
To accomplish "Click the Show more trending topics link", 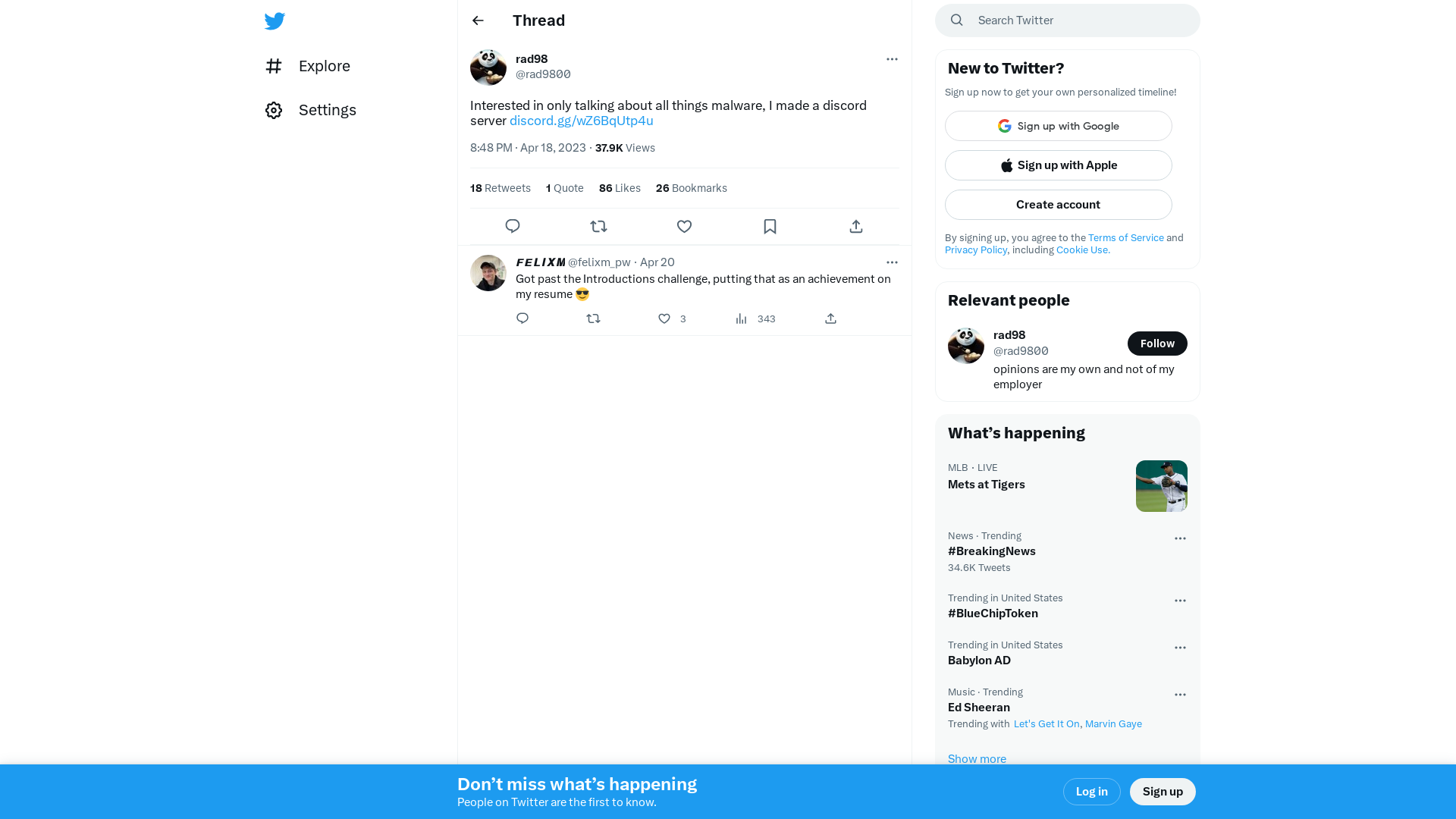I will pyautogui.click(x=977, y=758).
